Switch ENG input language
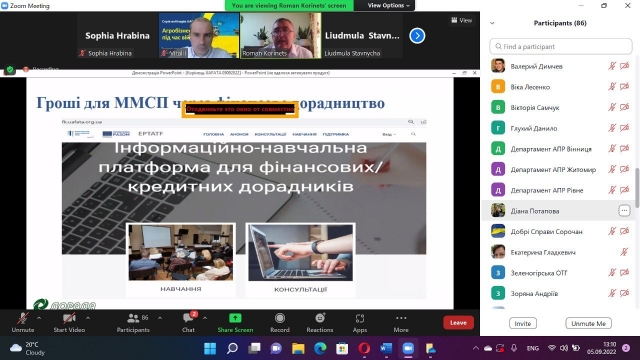This screenshot has height=360, width=640. [x=533, y=348]
